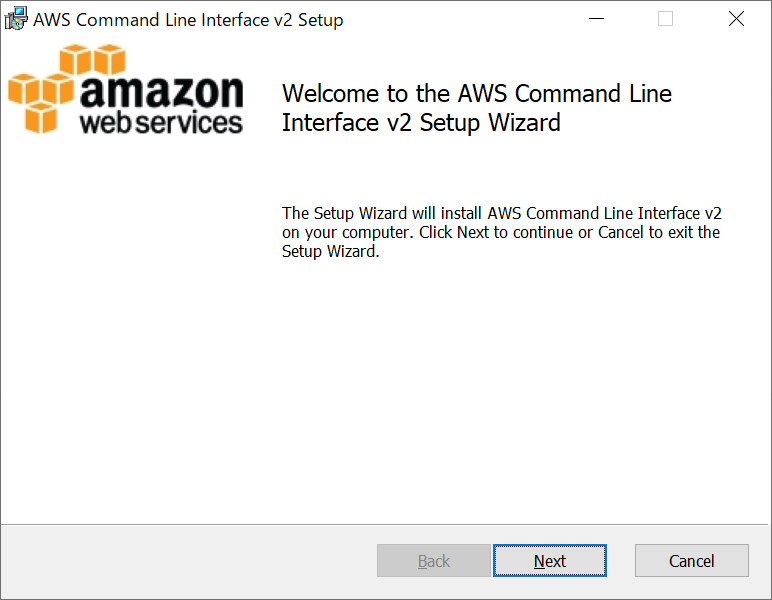Click the "Interface v2 Setup Wizard" heading line

pyautogui.click(x=421, y=123)
